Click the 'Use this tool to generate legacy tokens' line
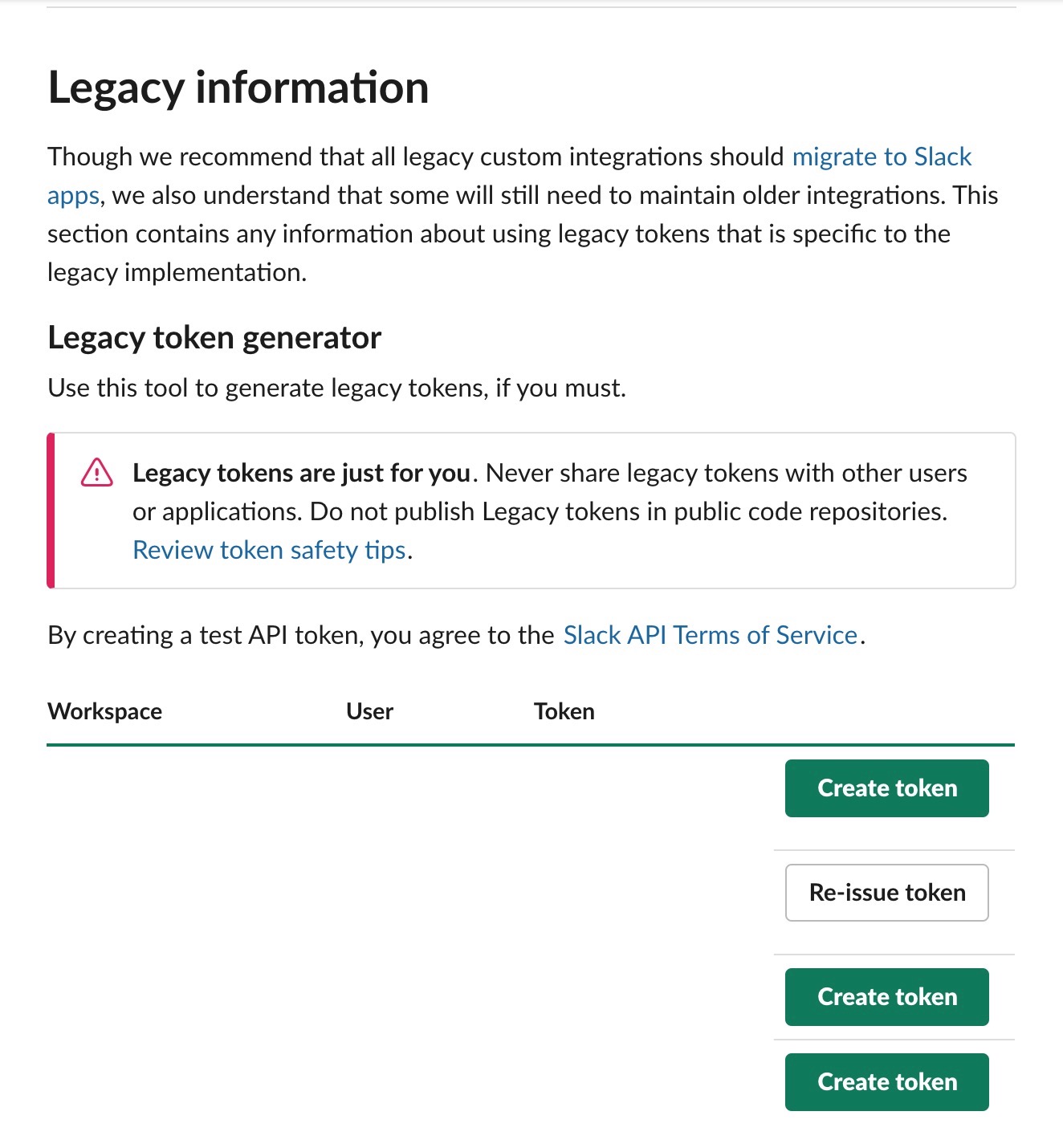 point(336,388)
